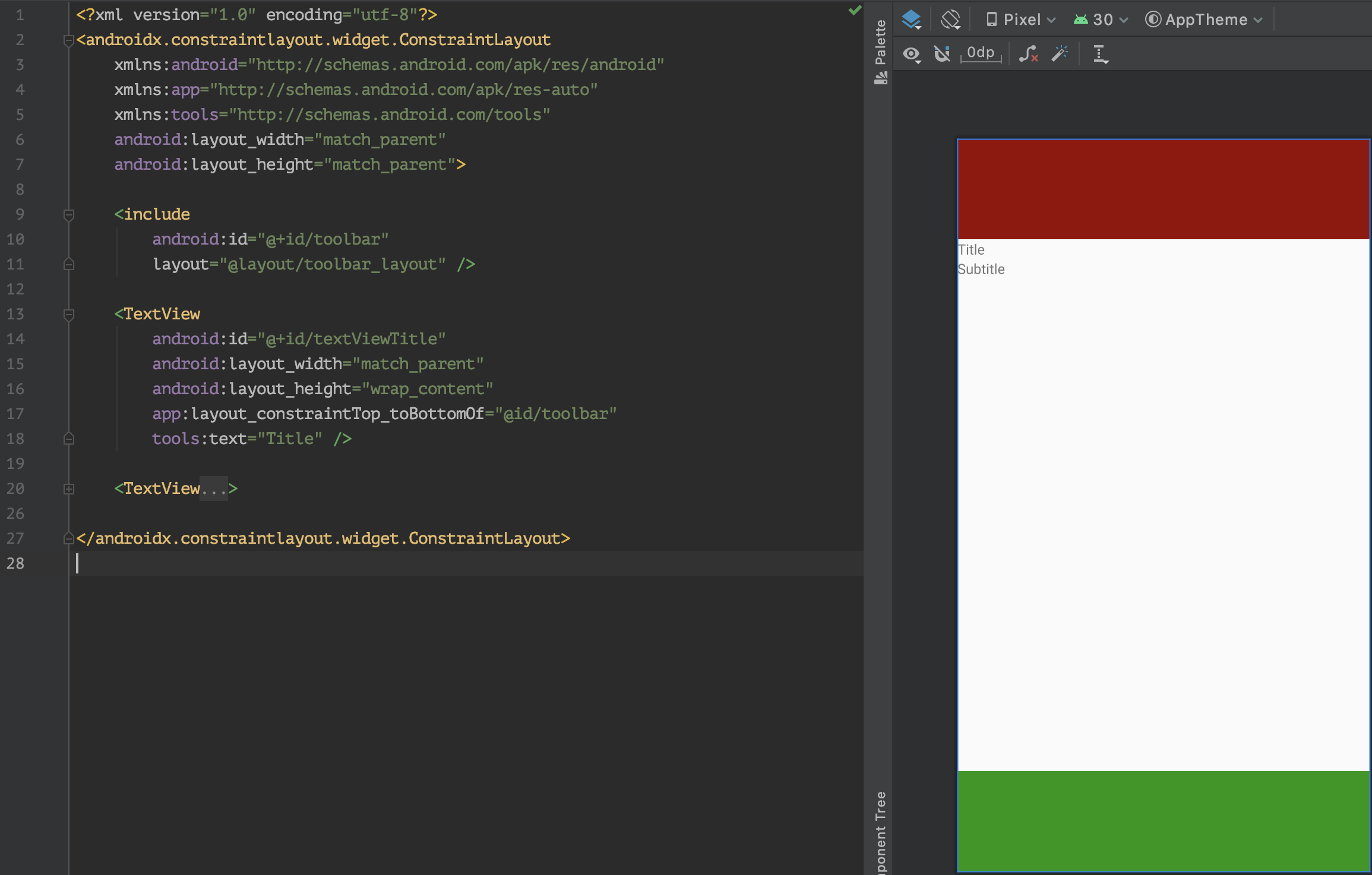The height and width of the screenshot is (875, 1372).
Task: Click the orientation rotate icon
Action: [950, 20]
